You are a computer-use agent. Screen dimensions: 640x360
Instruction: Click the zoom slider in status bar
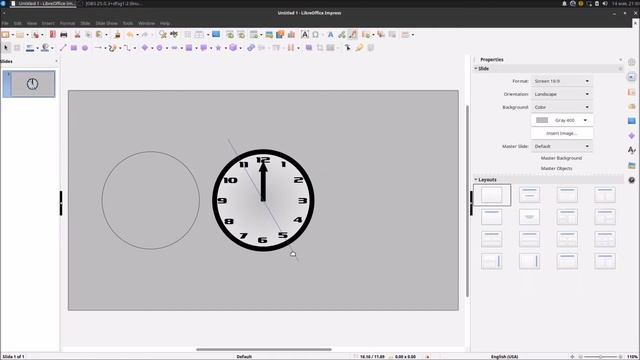pos(600,357)
